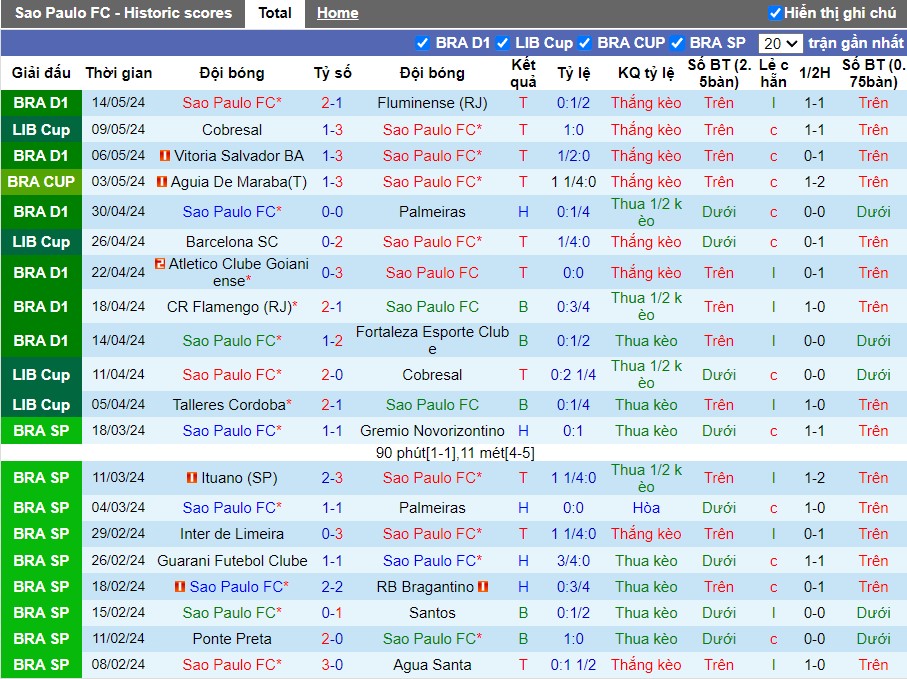The image size is (907, 679).
Task: Toggle the LIB Cup filter checkbox
Action: [502, 43]
